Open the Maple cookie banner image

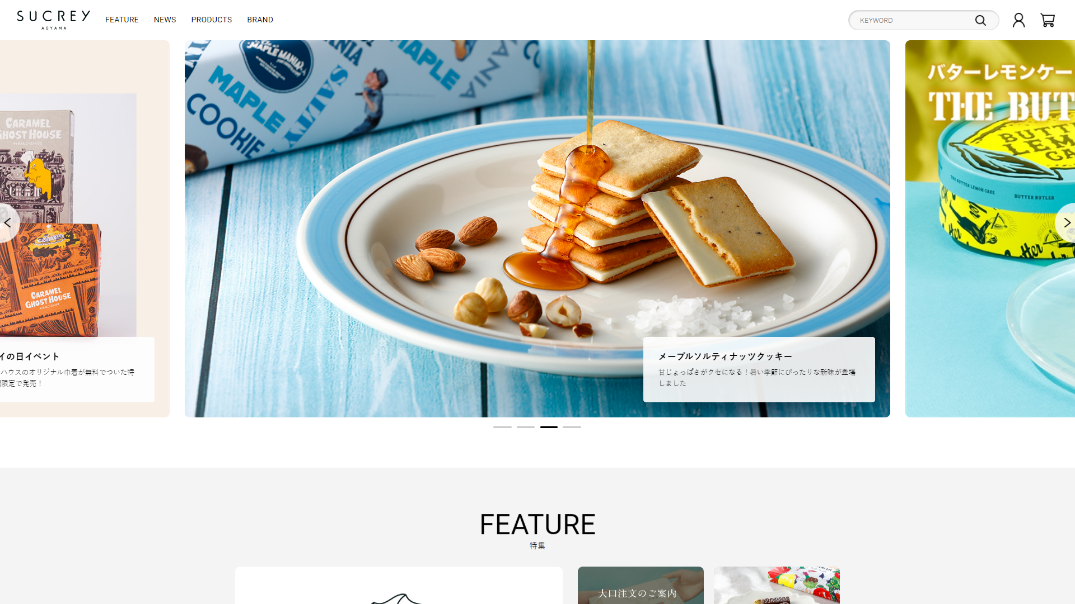[538, 228]
